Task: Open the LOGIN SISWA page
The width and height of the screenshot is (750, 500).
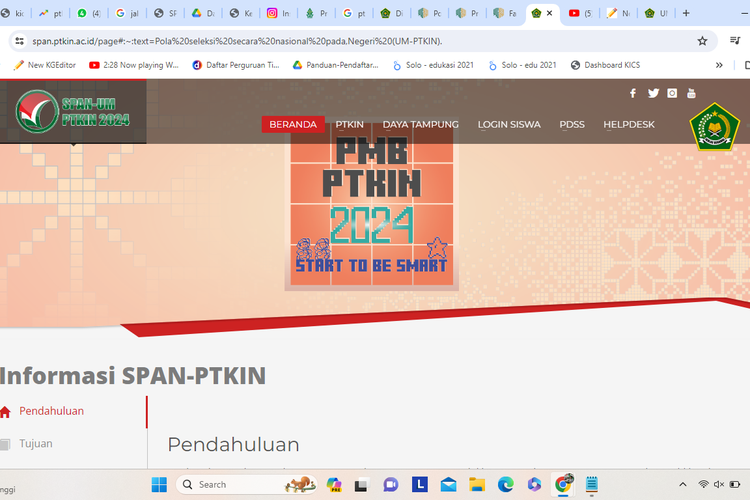Action: [509, 125]
